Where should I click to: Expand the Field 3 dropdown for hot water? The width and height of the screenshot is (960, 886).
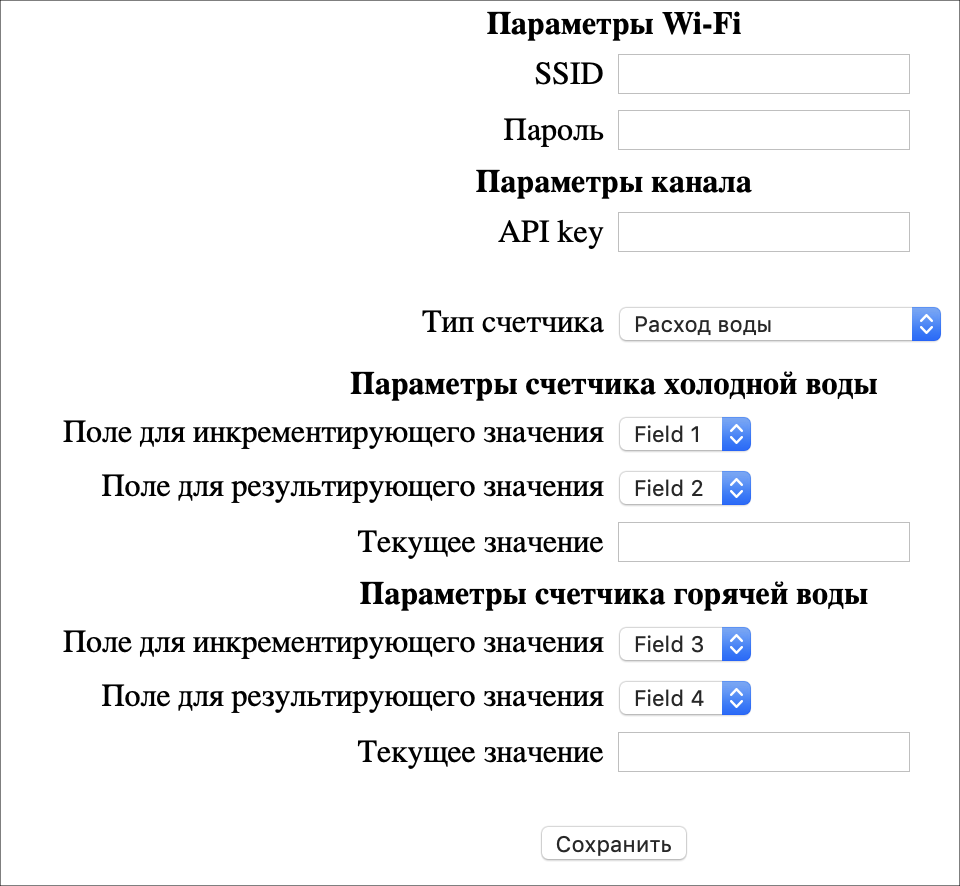point(685,644)
